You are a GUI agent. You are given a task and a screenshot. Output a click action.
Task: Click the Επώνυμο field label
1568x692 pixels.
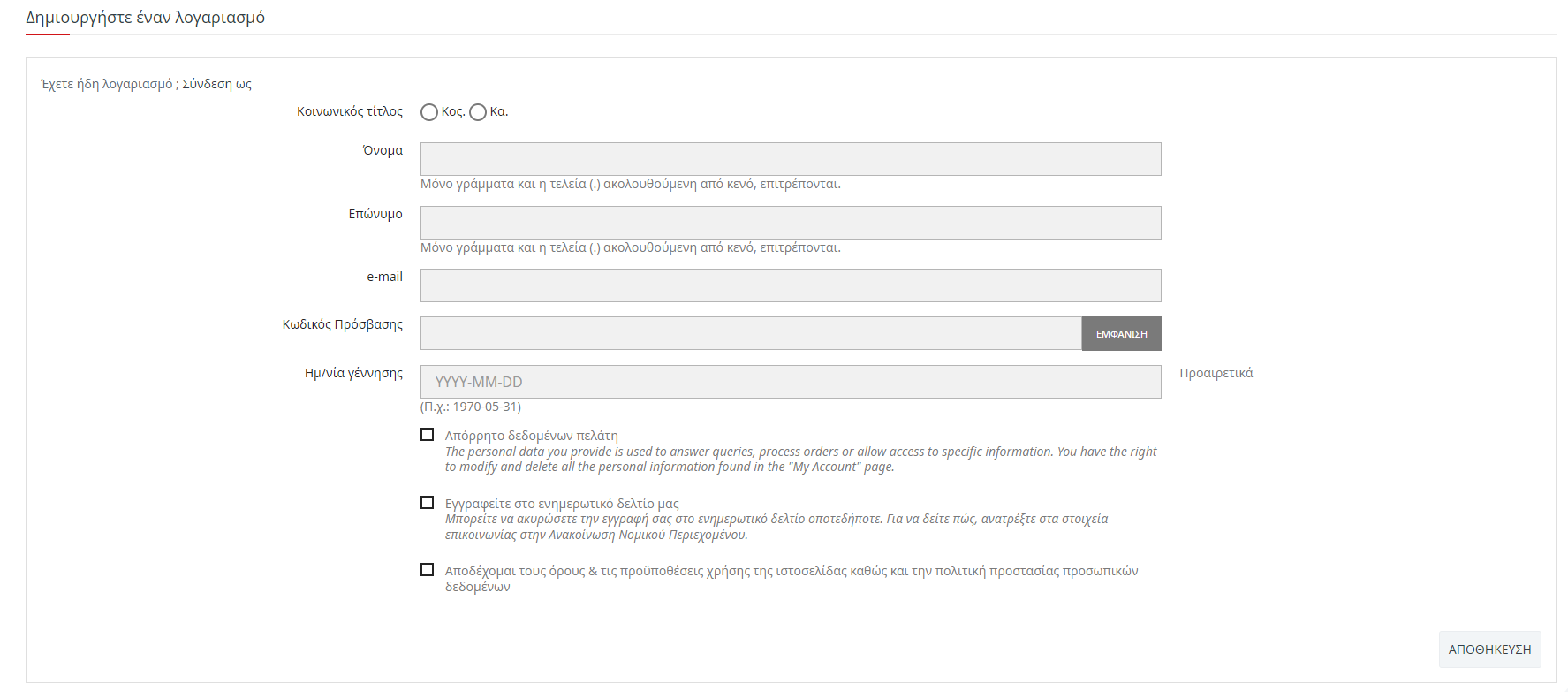(375, 214)
